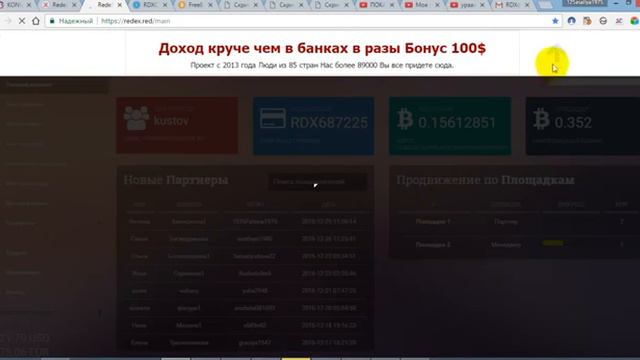Click the 'Продвижение по Площадкам' heading

click(485, 180)
